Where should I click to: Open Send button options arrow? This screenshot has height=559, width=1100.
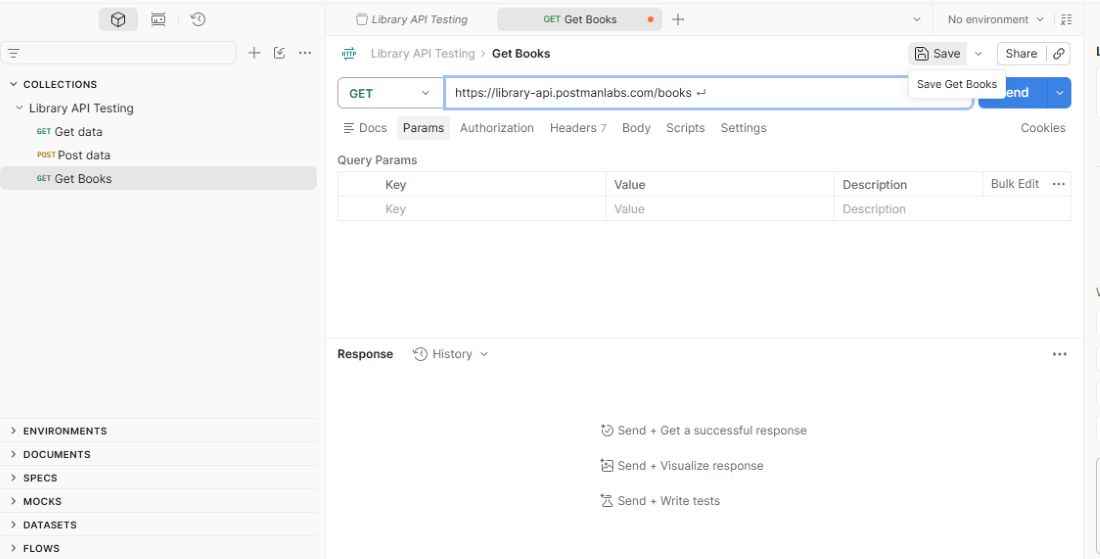(x=1059, y=93)
